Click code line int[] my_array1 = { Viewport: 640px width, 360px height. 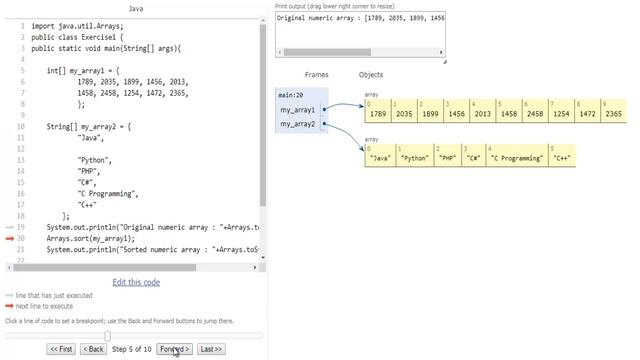coord(83,71)
